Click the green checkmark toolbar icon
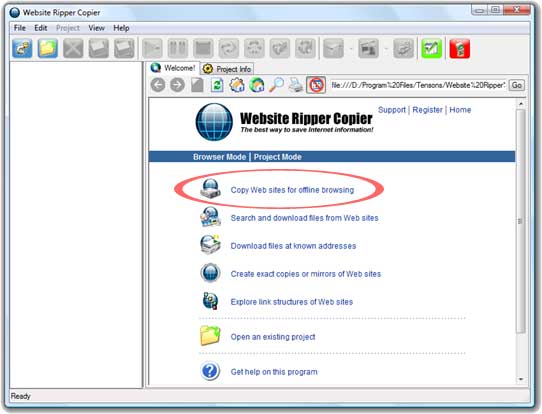542x414 pixels. click(432, 48)
